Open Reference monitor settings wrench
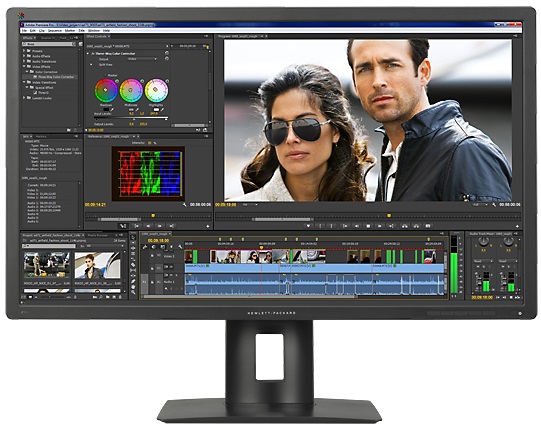541x430 pixels. click(185, 205)
